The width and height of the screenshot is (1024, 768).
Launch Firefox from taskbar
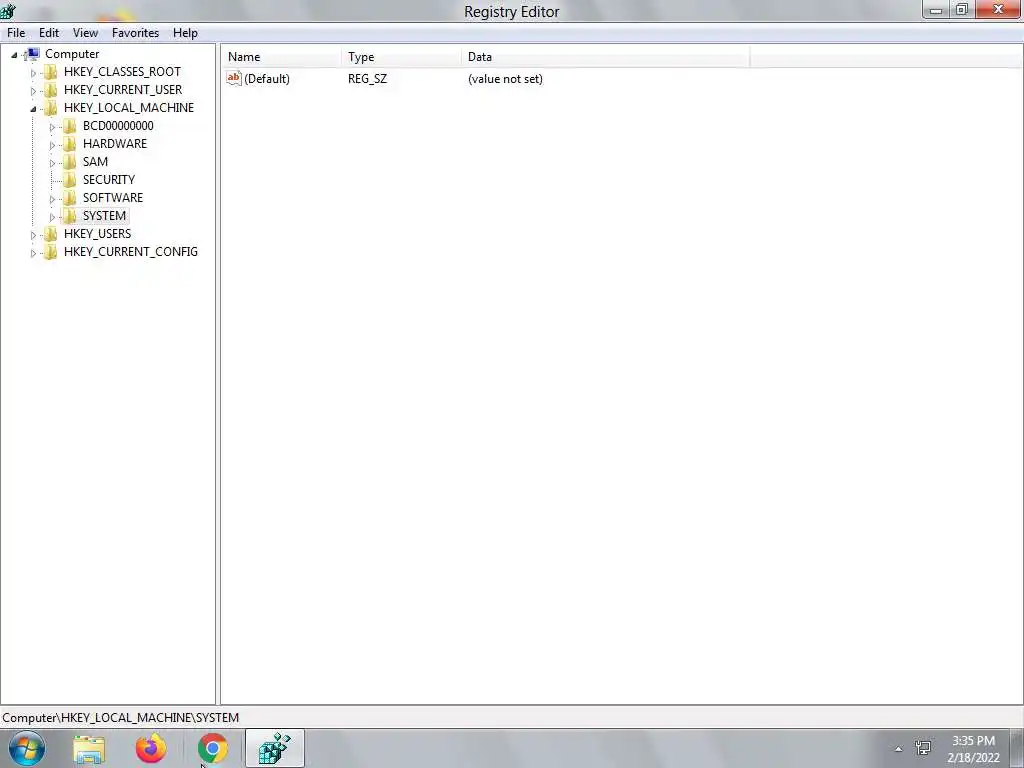point(151,748)
